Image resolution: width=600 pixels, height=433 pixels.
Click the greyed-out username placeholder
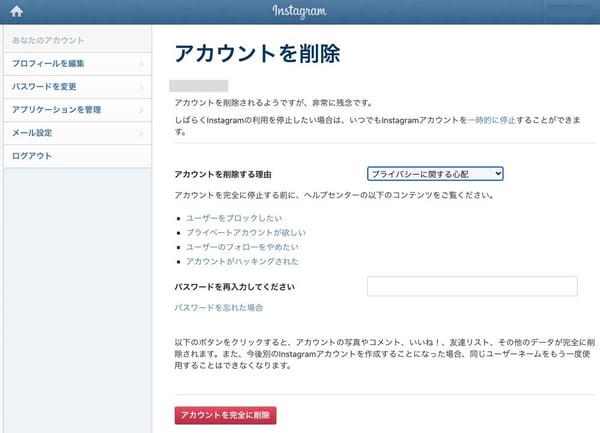pyautogui.click(x=199, y=86)
